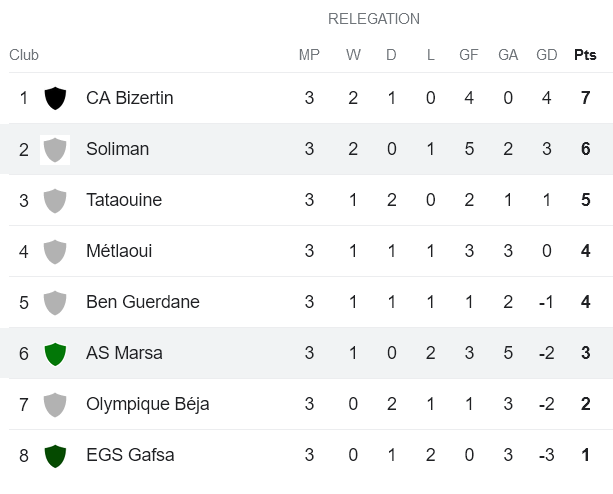Click Soliman team crest icon

(x=55, y=149)
